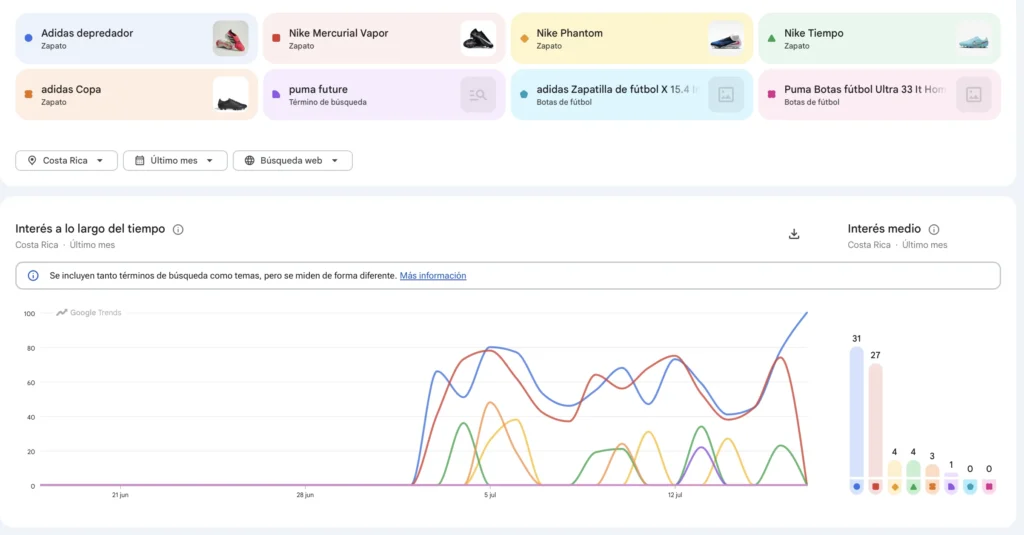
Task: Click the 12 jul date label on chart
Action: pos(675,495)
